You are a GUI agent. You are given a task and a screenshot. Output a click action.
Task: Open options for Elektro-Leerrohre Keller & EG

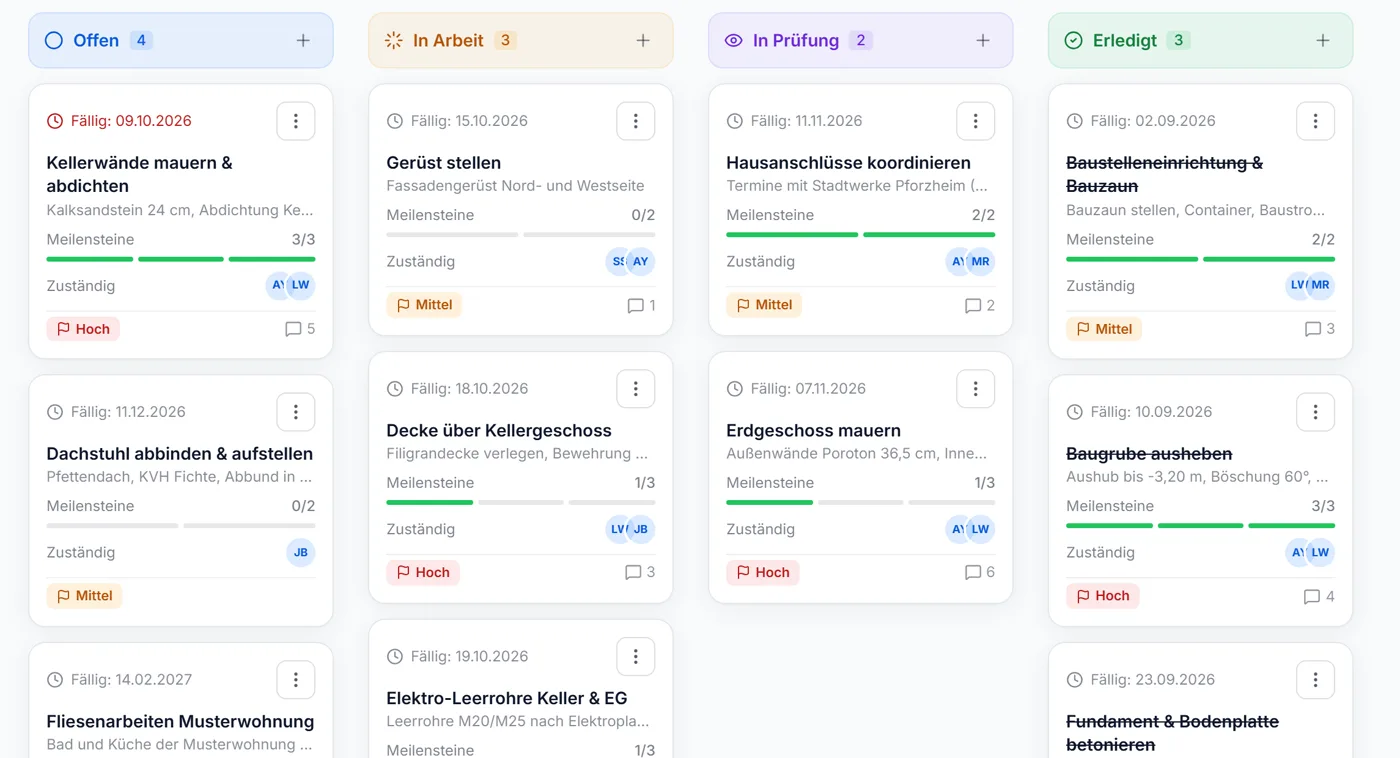(636, 657)
